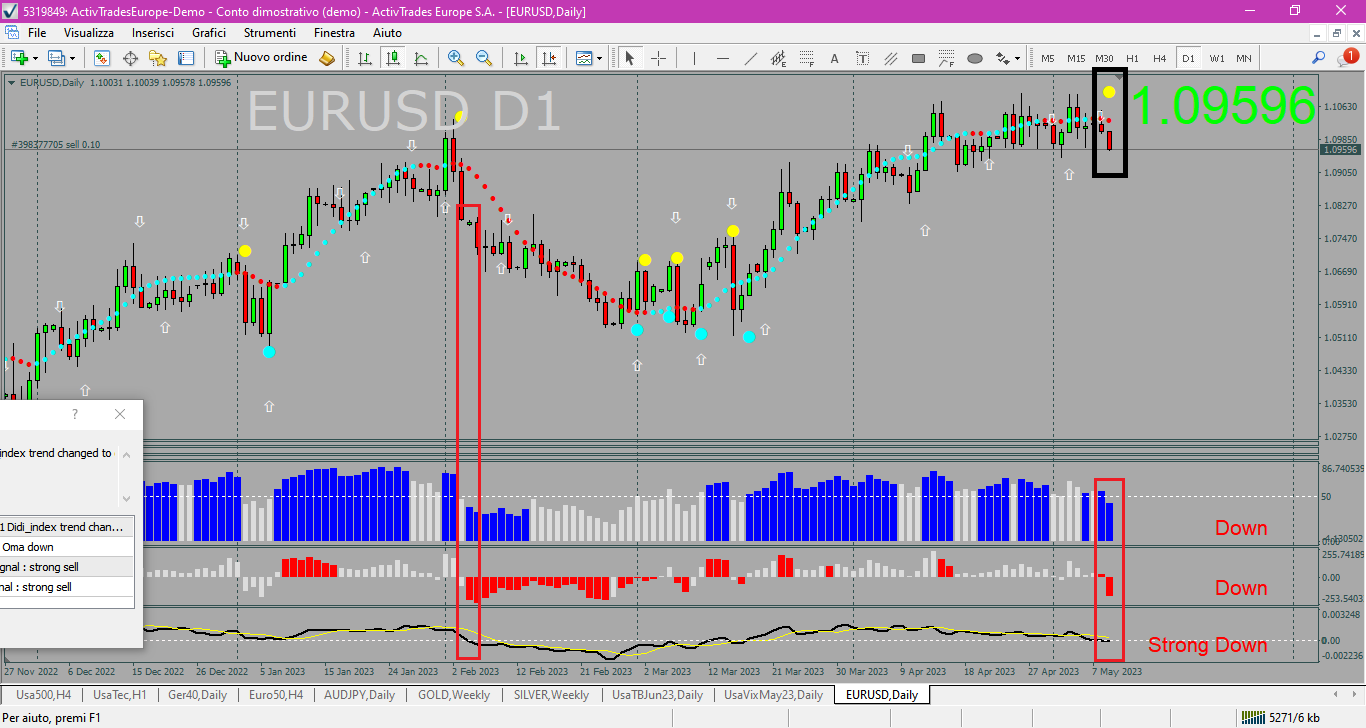Expand the indicators list dropdown arrow
Screen dimensions: 1366x728
(600, 58)
